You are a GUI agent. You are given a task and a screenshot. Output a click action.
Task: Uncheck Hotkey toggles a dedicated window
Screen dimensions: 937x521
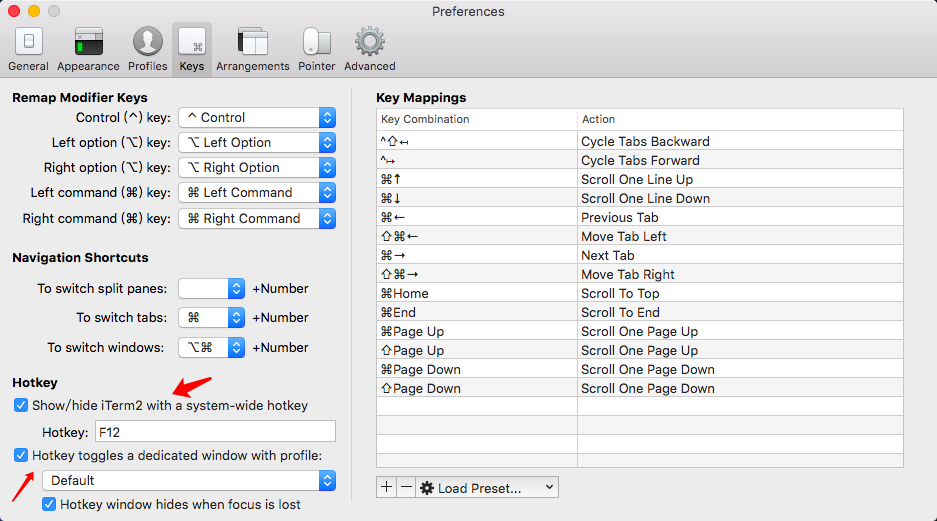(21, 456)
